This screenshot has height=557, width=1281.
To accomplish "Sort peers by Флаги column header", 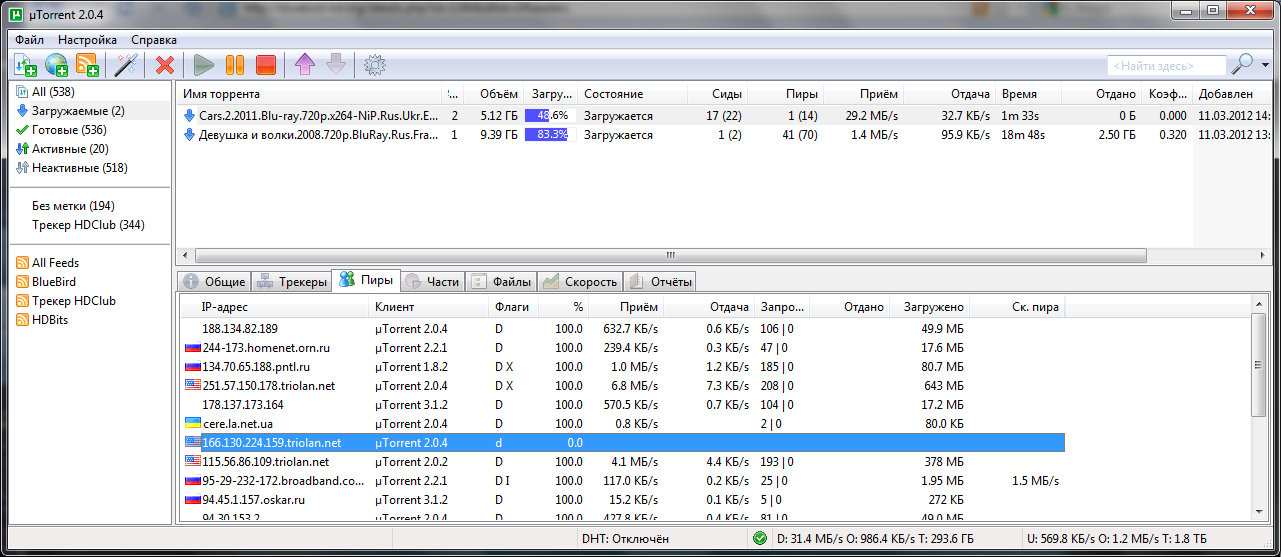I will 513,308.
